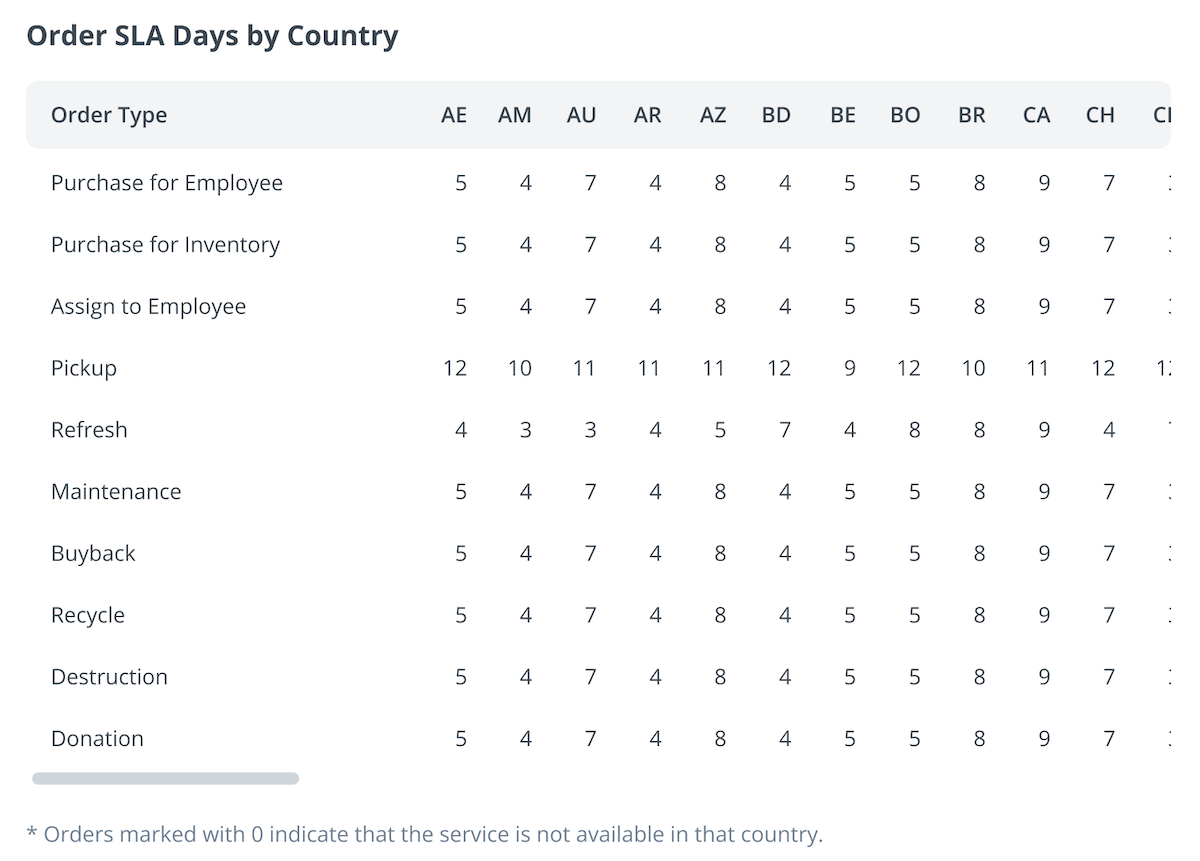Click the AM country column header

tap(515, 115)
